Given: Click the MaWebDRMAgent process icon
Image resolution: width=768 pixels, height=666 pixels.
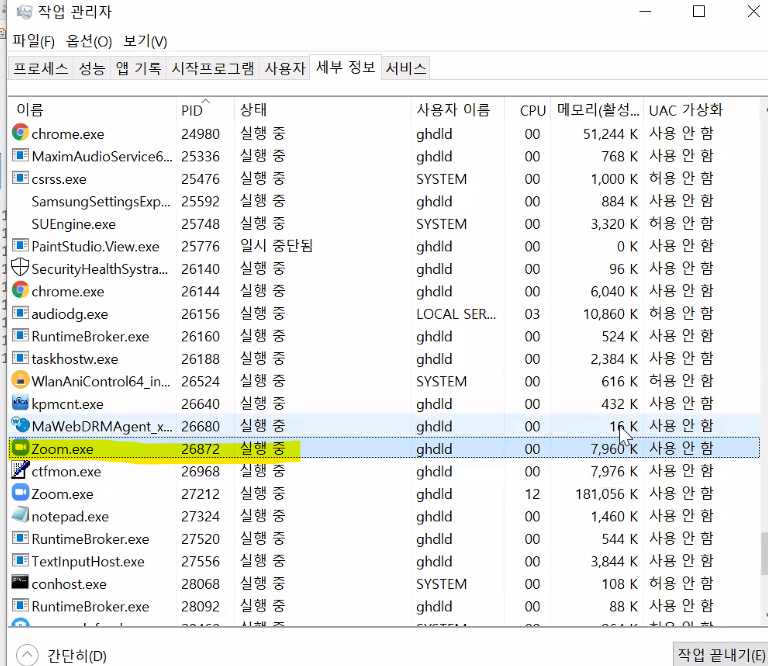Looking at the screenshot, I should click(x=20, y=425).
